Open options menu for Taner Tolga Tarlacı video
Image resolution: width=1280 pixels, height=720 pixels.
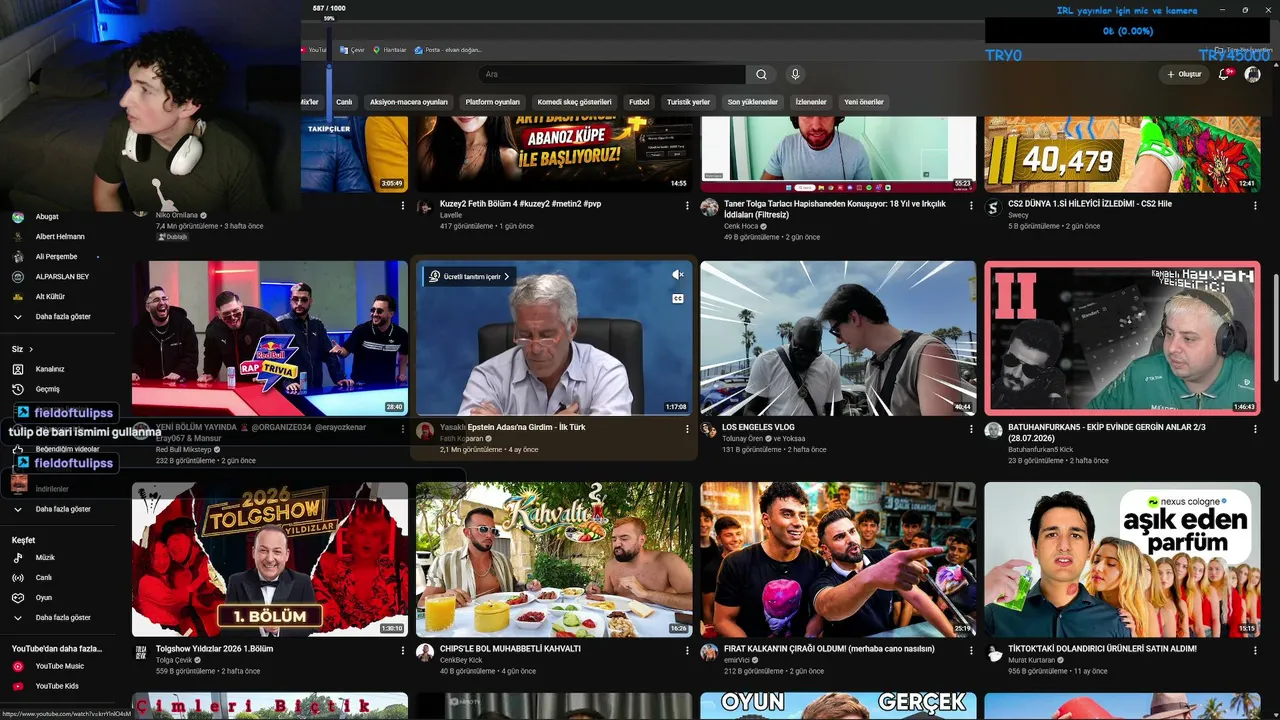971,205
